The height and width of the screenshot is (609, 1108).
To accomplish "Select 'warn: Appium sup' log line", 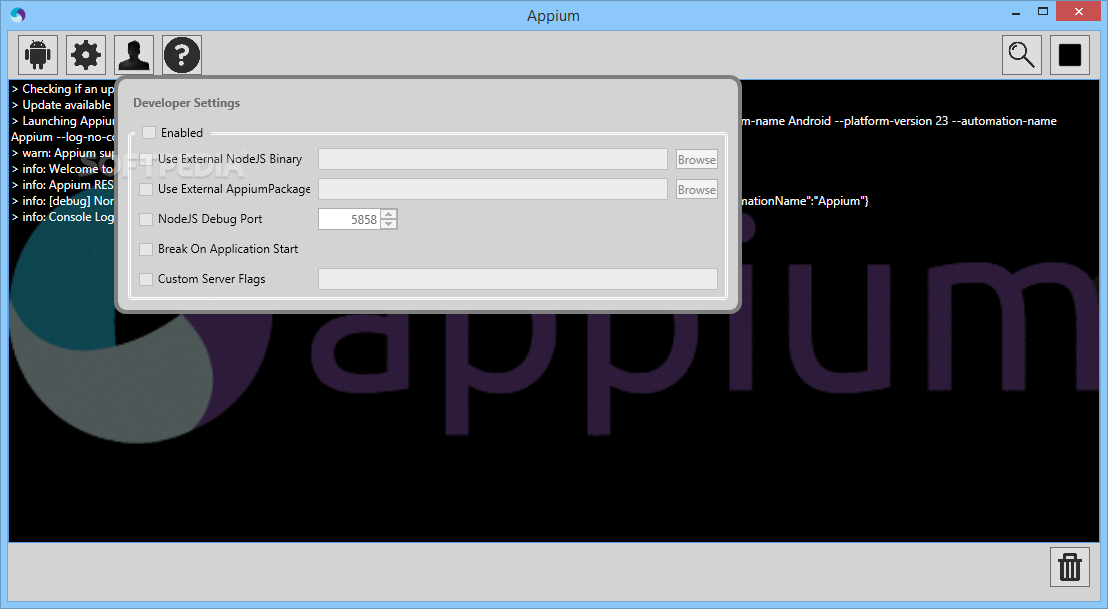I will click(62, 153).
